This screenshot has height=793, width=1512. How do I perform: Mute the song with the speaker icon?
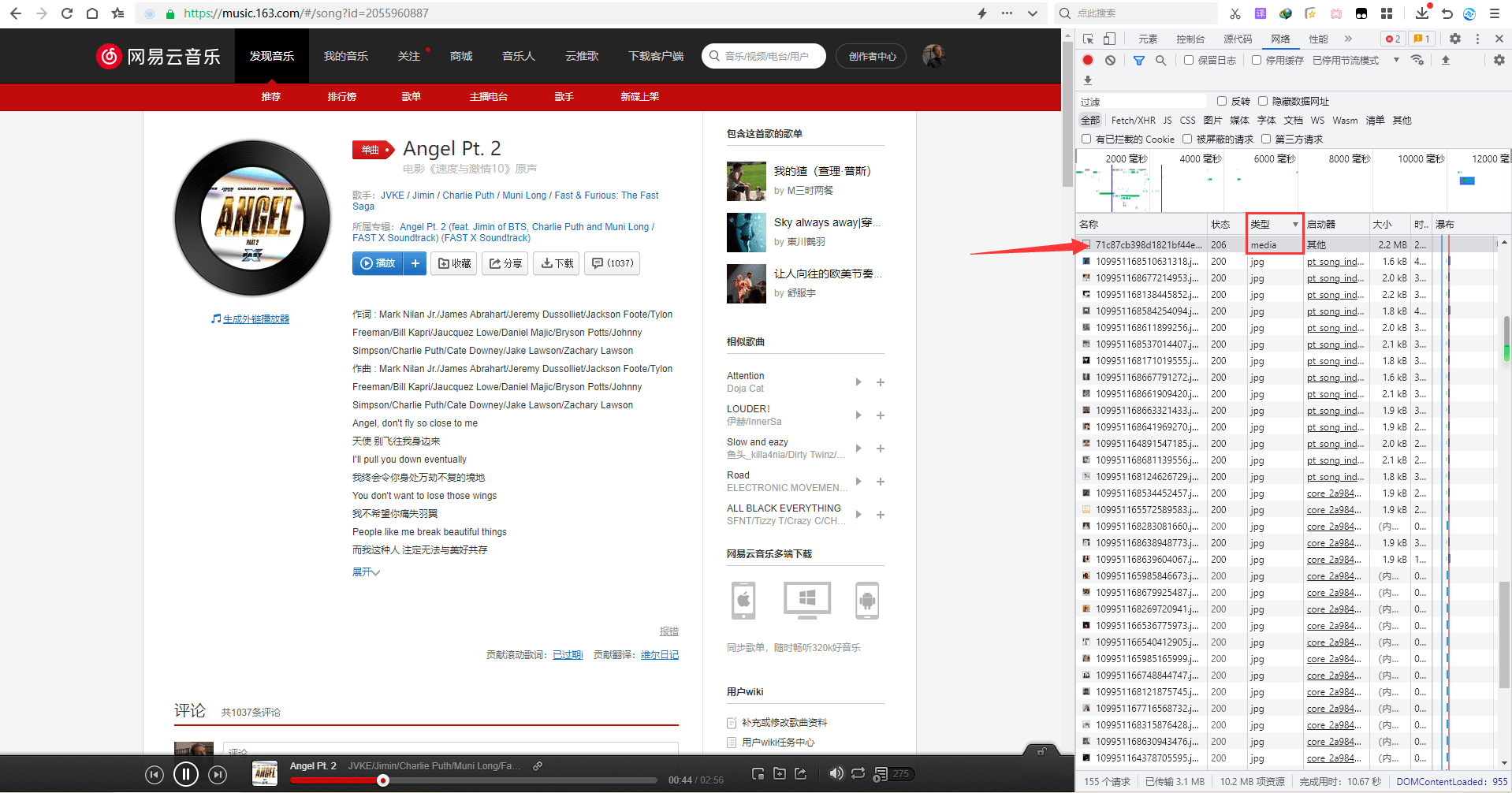pyautogui.click(x=836, y=773)
